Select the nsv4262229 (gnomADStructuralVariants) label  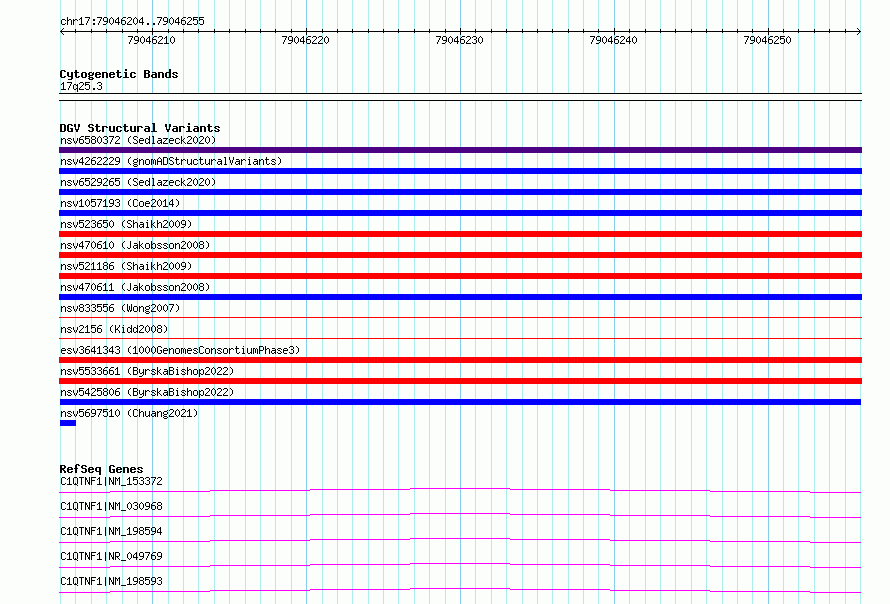[x=171, y=161]
